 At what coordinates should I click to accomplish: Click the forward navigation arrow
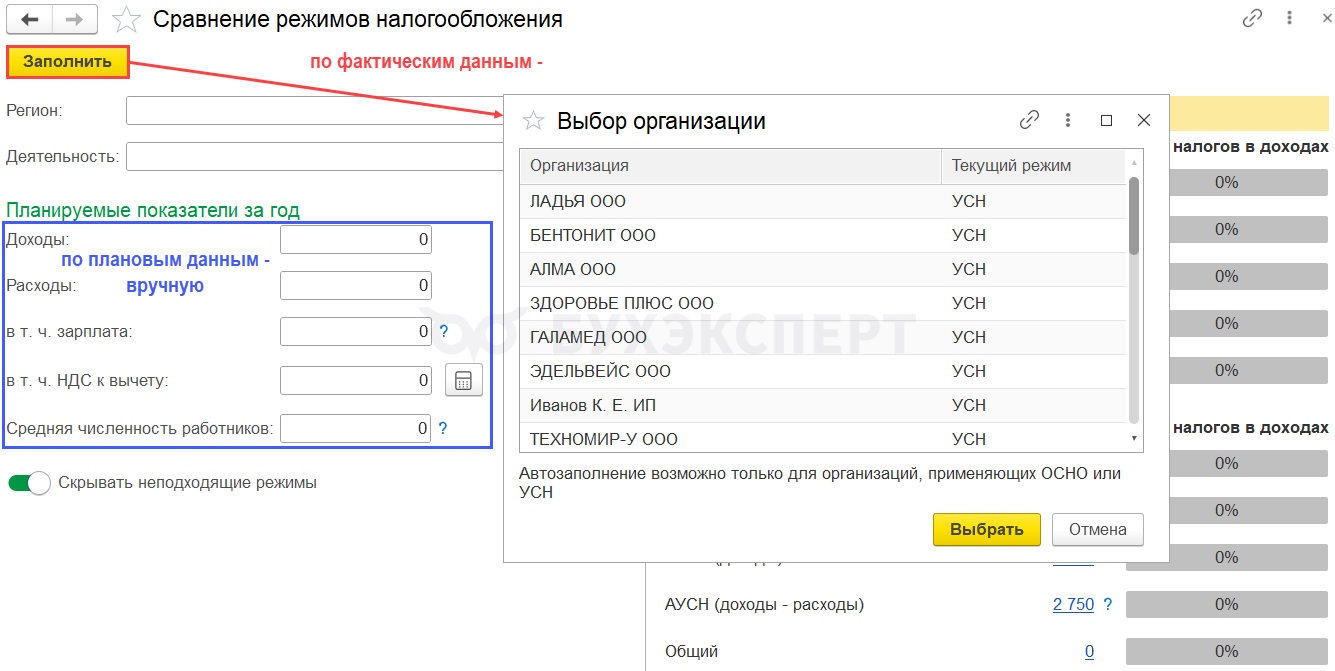point(75,19)
